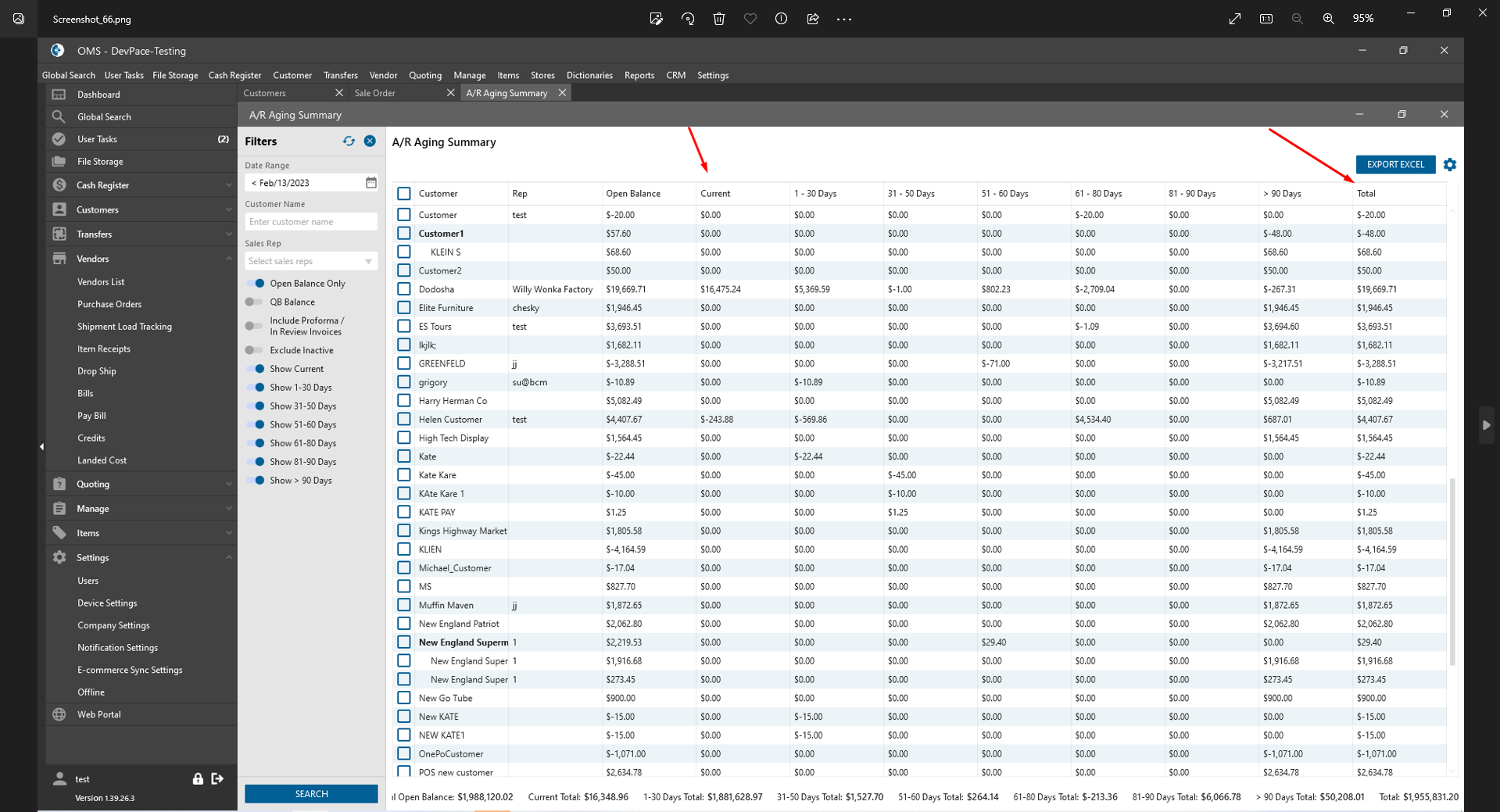This screenshot has width=1500, height=812.
Task: Click the lock icon in sidebar footer
Action: pyautogui.click(x=198, y=778)
